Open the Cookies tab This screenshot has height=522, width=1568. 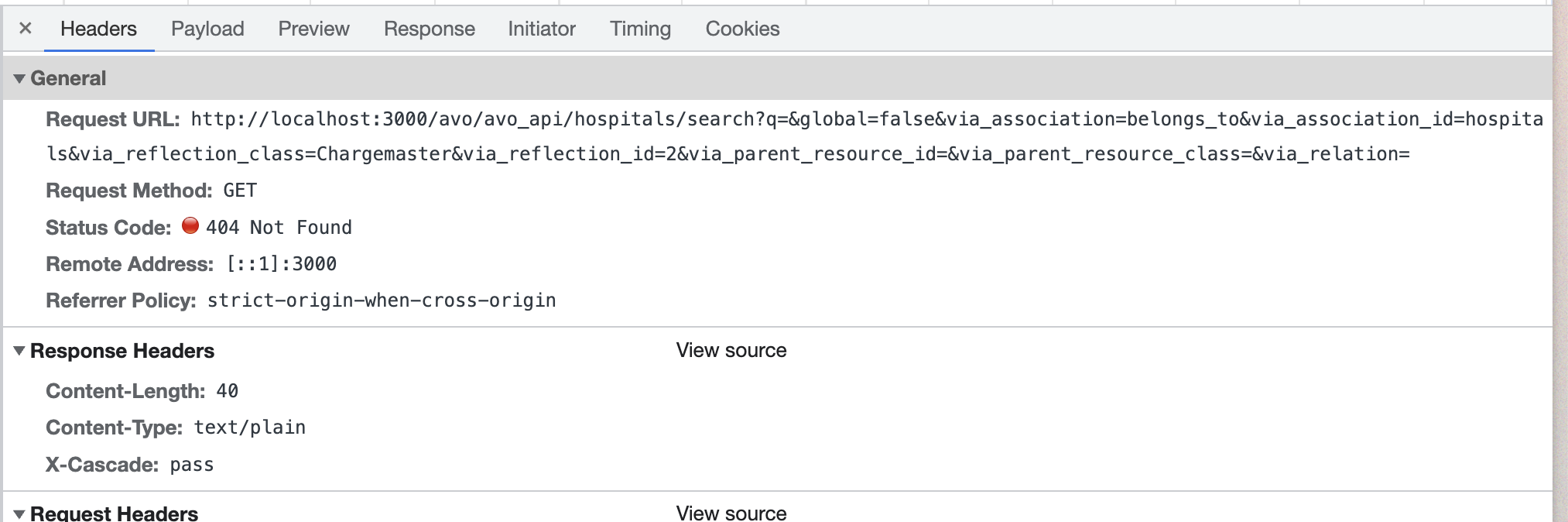(741, 29)
